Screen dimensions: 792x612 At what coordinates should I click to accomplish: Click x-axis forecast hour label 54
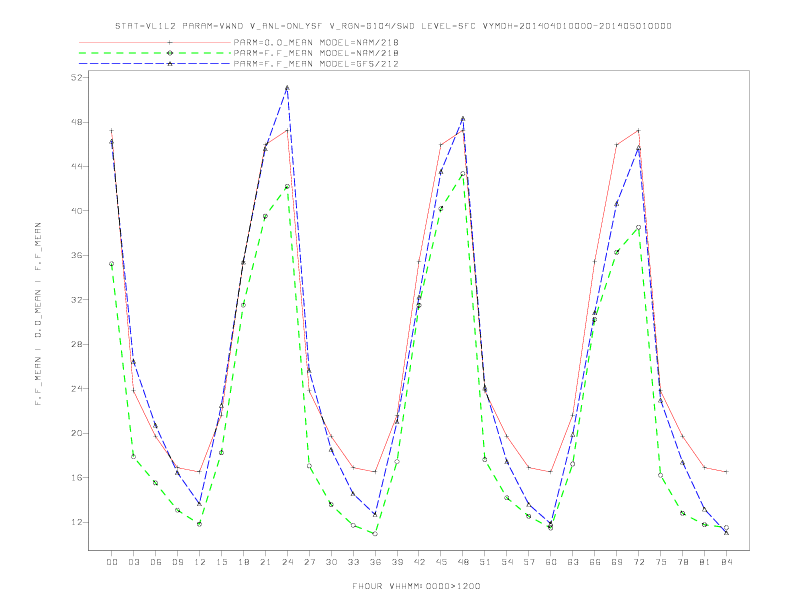tap(507, 562)
